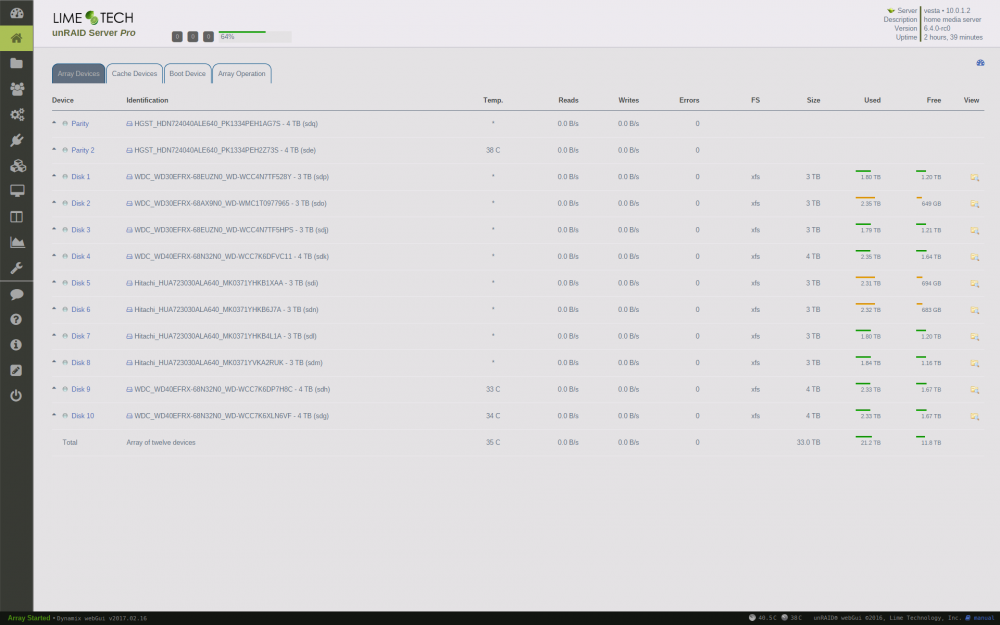1000x625 pixels.
Task: Open the View folder icon for Disk 1
Action: (x=974, y=177)
